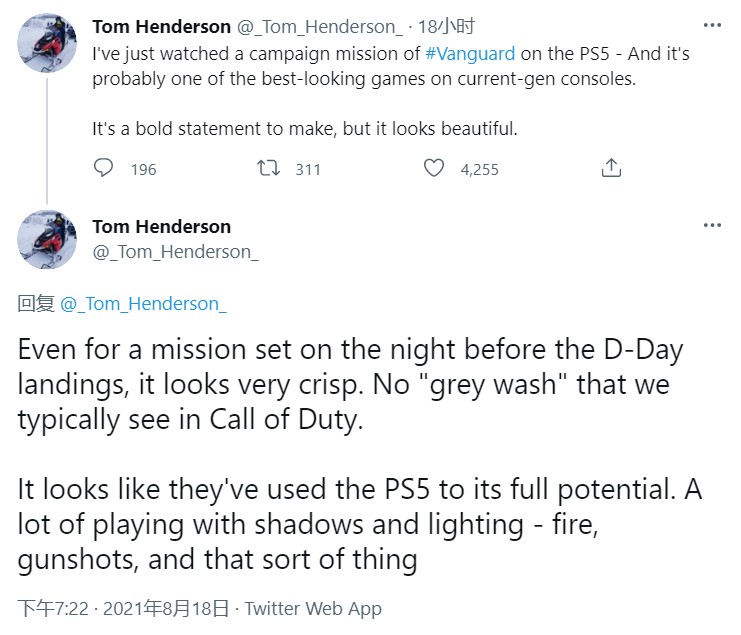Click the reply speech bubble icon
The width and height of the screenshot is (741, 635).
[x=104, y=169]
